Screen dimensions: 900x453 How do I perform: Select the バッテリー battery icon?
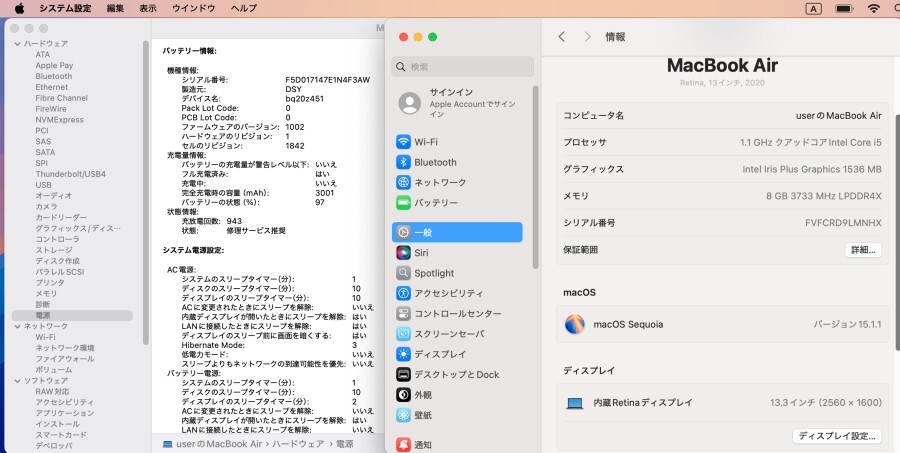click(x=404, y=203)
